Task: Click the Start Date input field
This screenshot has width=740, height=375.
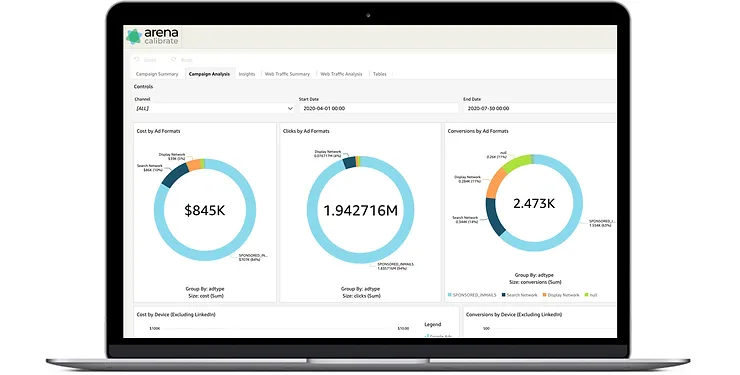Action: click(x=378, y=108)
